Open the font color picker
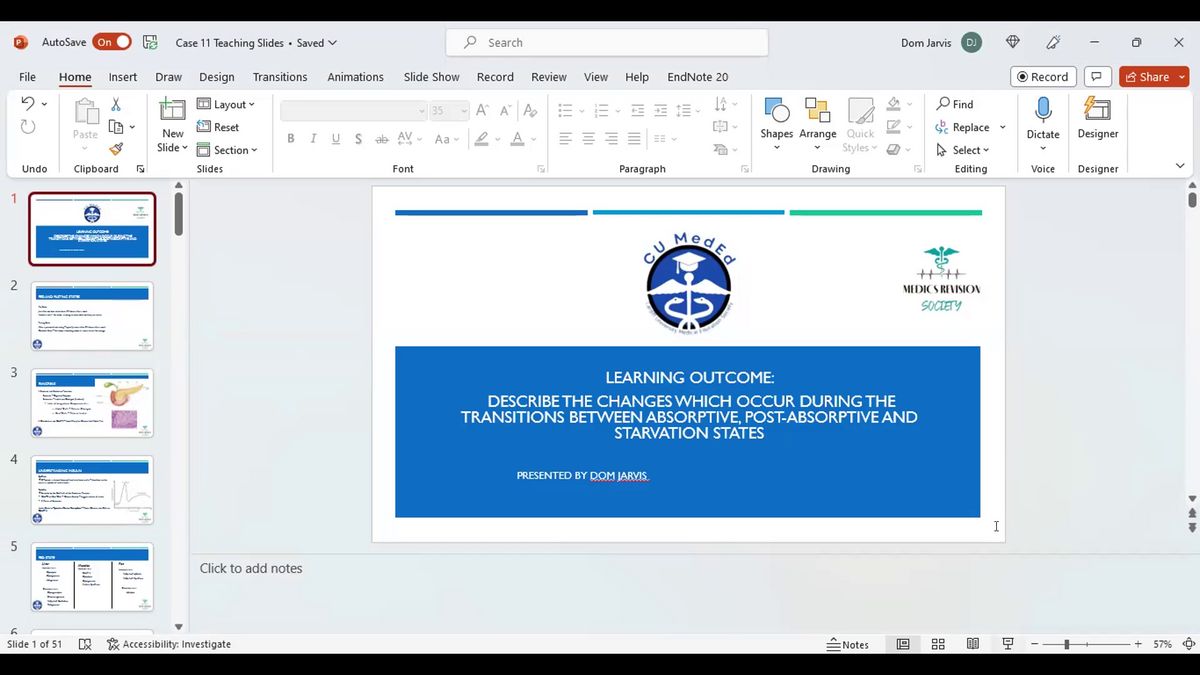1200x675 pixels. click(535, 140)
